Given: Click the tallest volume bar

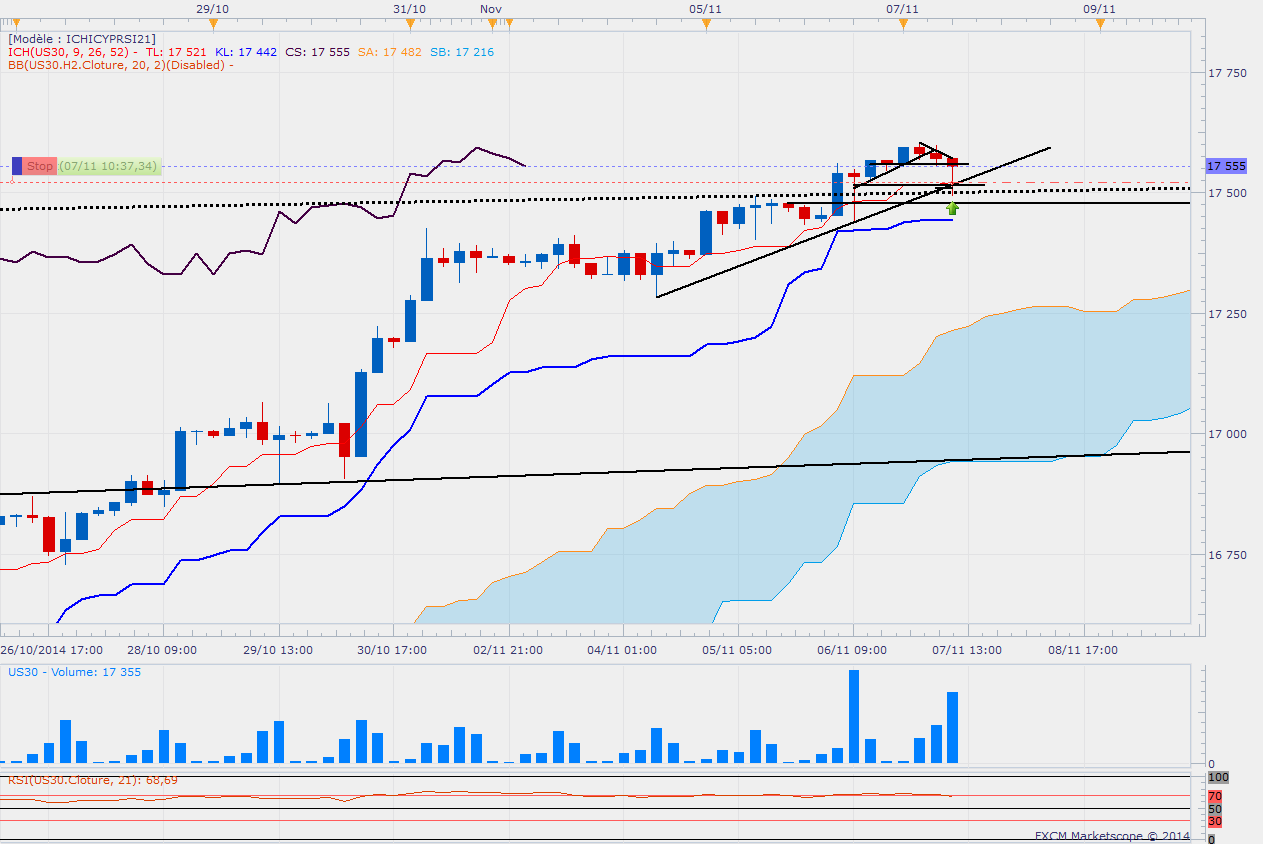Looking at the screenshot, I should pos(854,716).
